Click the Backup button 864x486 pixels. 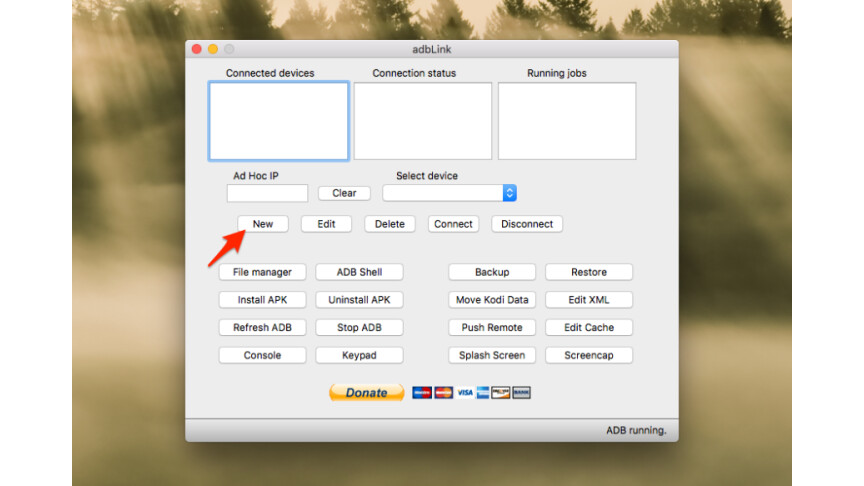coord(492,272)
